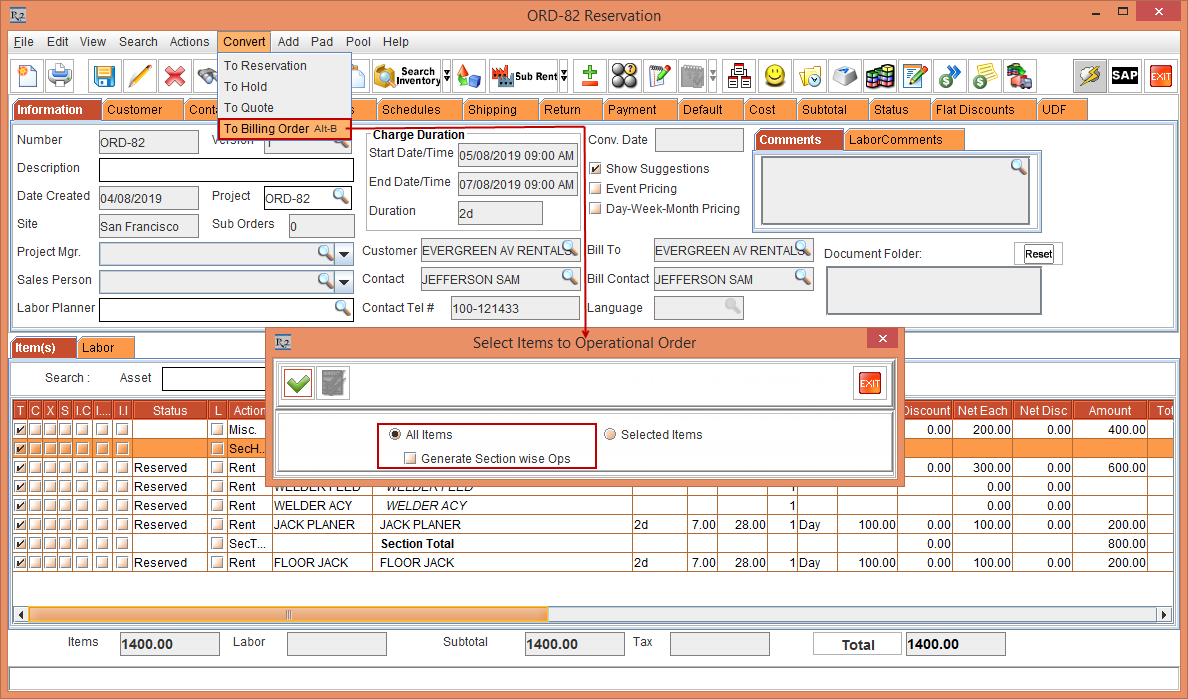Viewport: 1188px width, 699px height.
Task: Click the Print icon in toolbar
Action: [61, 76]
